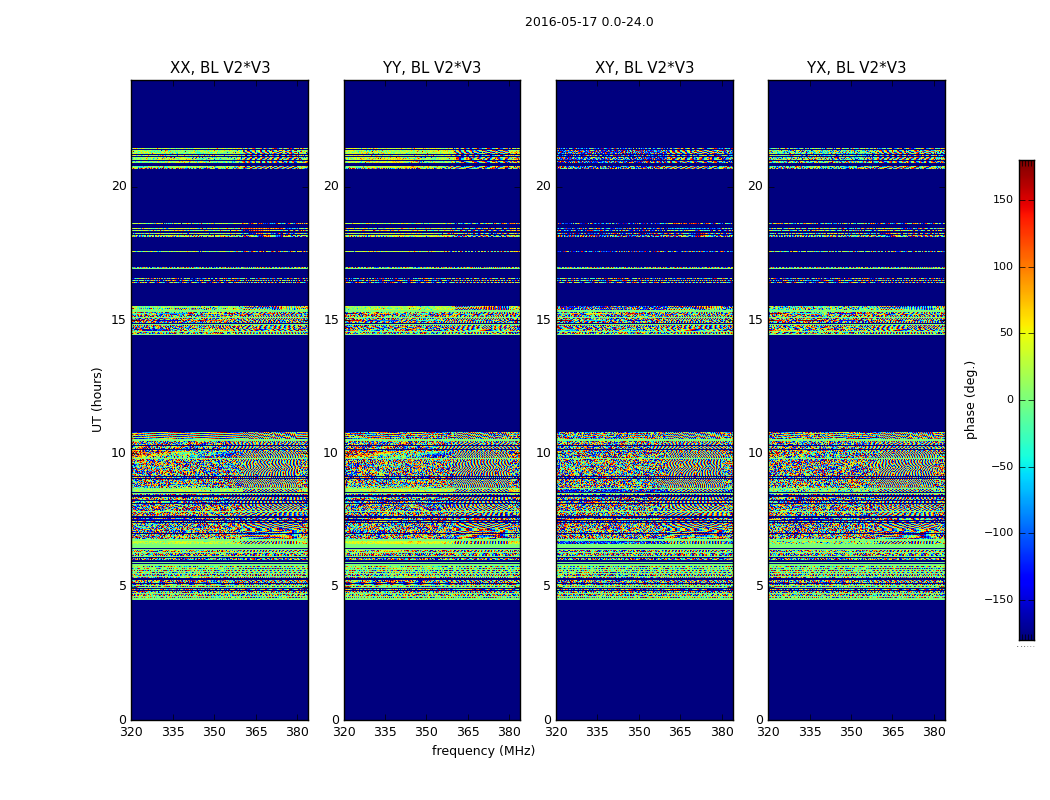Click x-axis tick 350 under the YY panel

427,732
